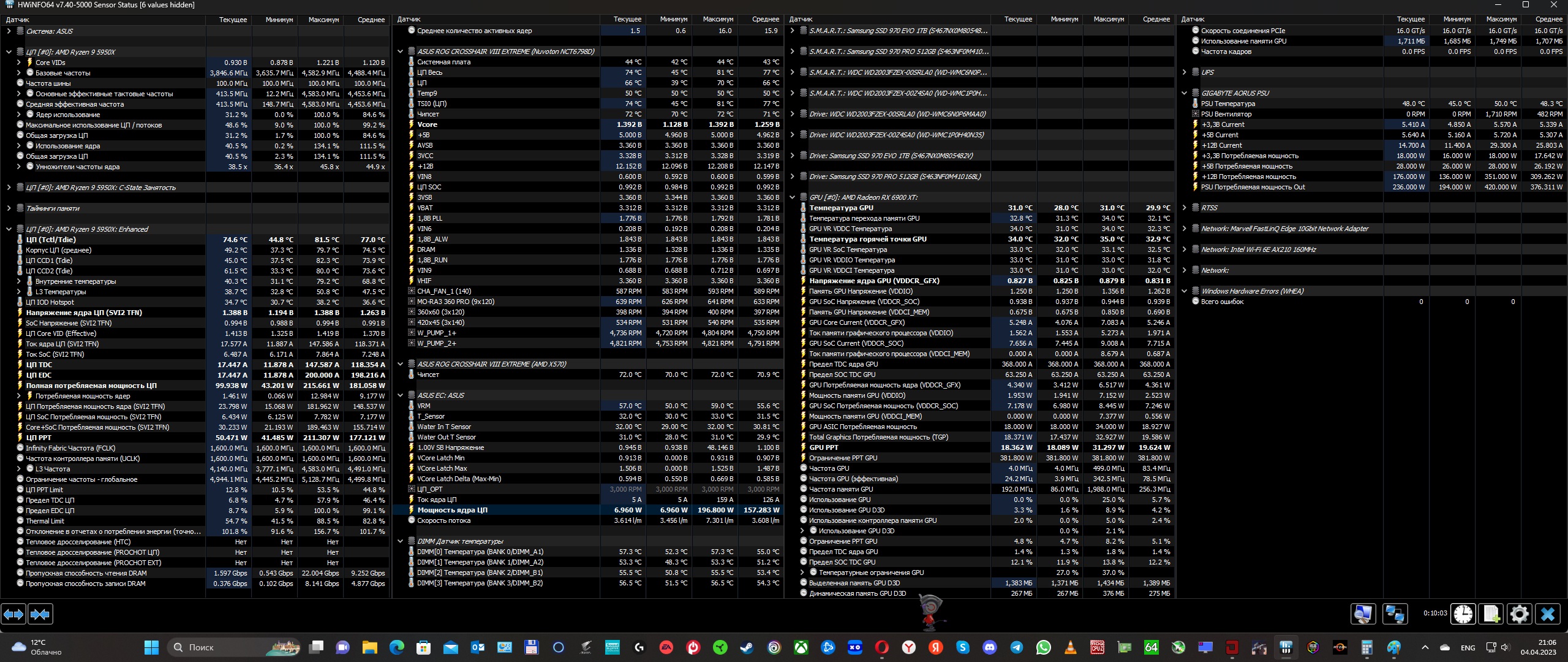Screen dimensions: 1568x662
Task: Click the Текущее column header in first panel
Action: 233,20
